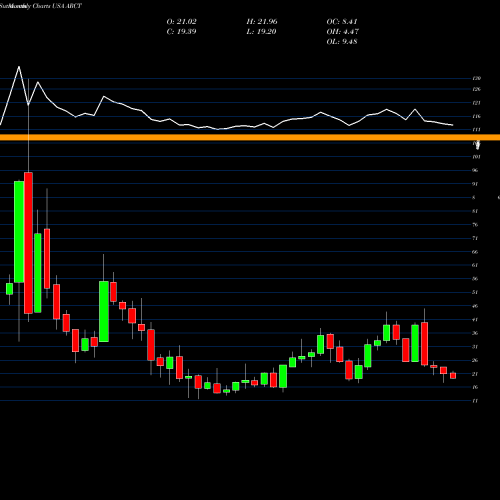
Task: Click the 61 price axis label
Action: tap(475, 265)
